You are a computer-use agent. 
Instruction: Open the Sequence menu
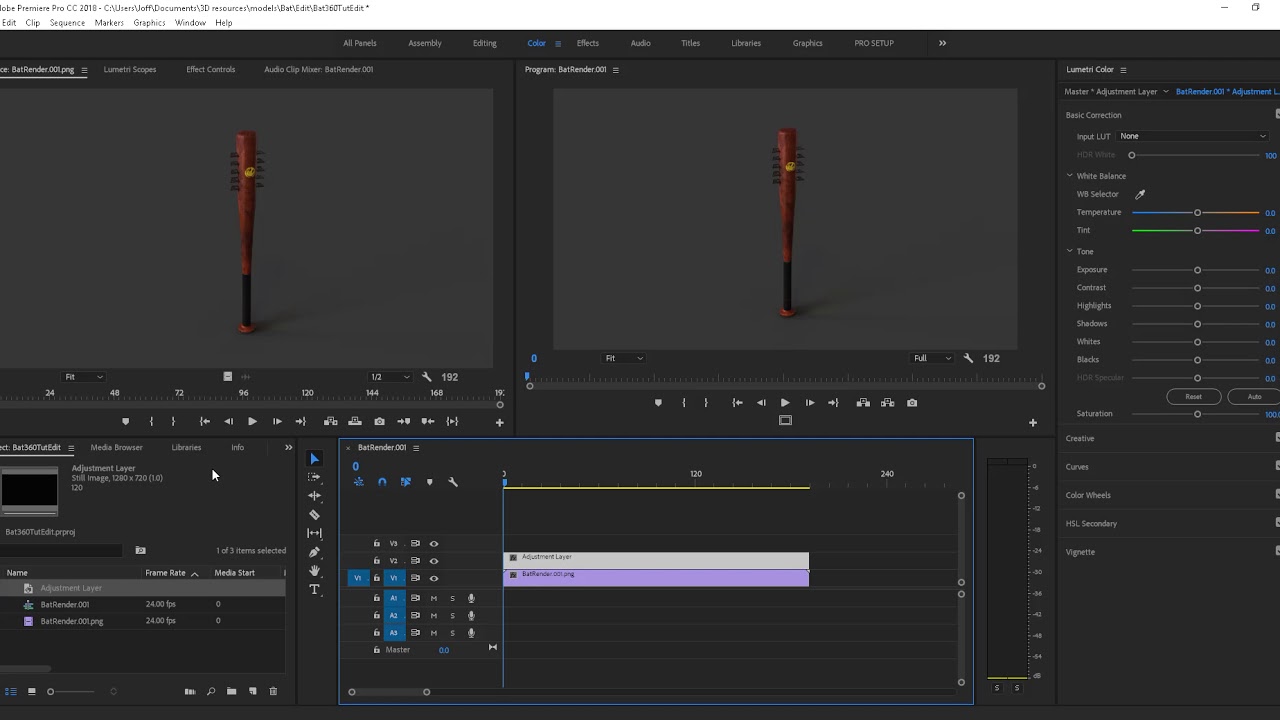(x=67, y=22)
